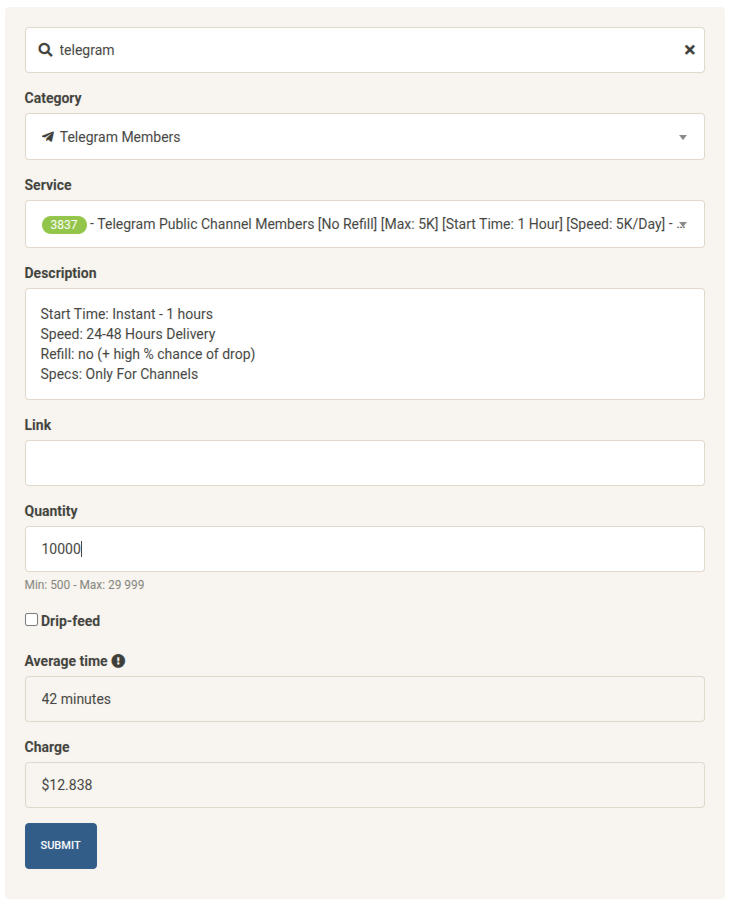731x907 pixels.
Task: Click the Telegram paper plane icon
Action: point(47,137)
